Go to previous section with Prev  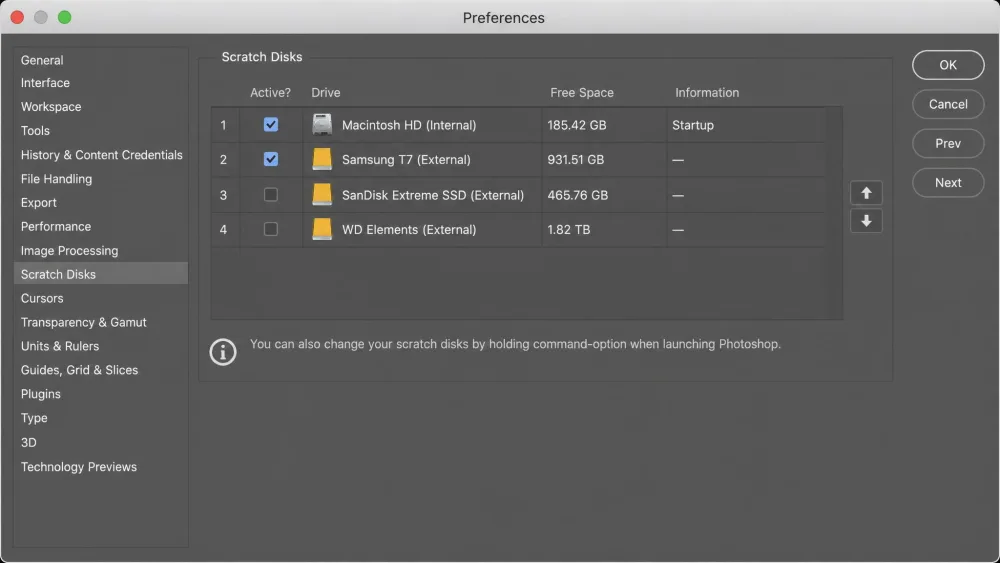(x=948, y=143)
